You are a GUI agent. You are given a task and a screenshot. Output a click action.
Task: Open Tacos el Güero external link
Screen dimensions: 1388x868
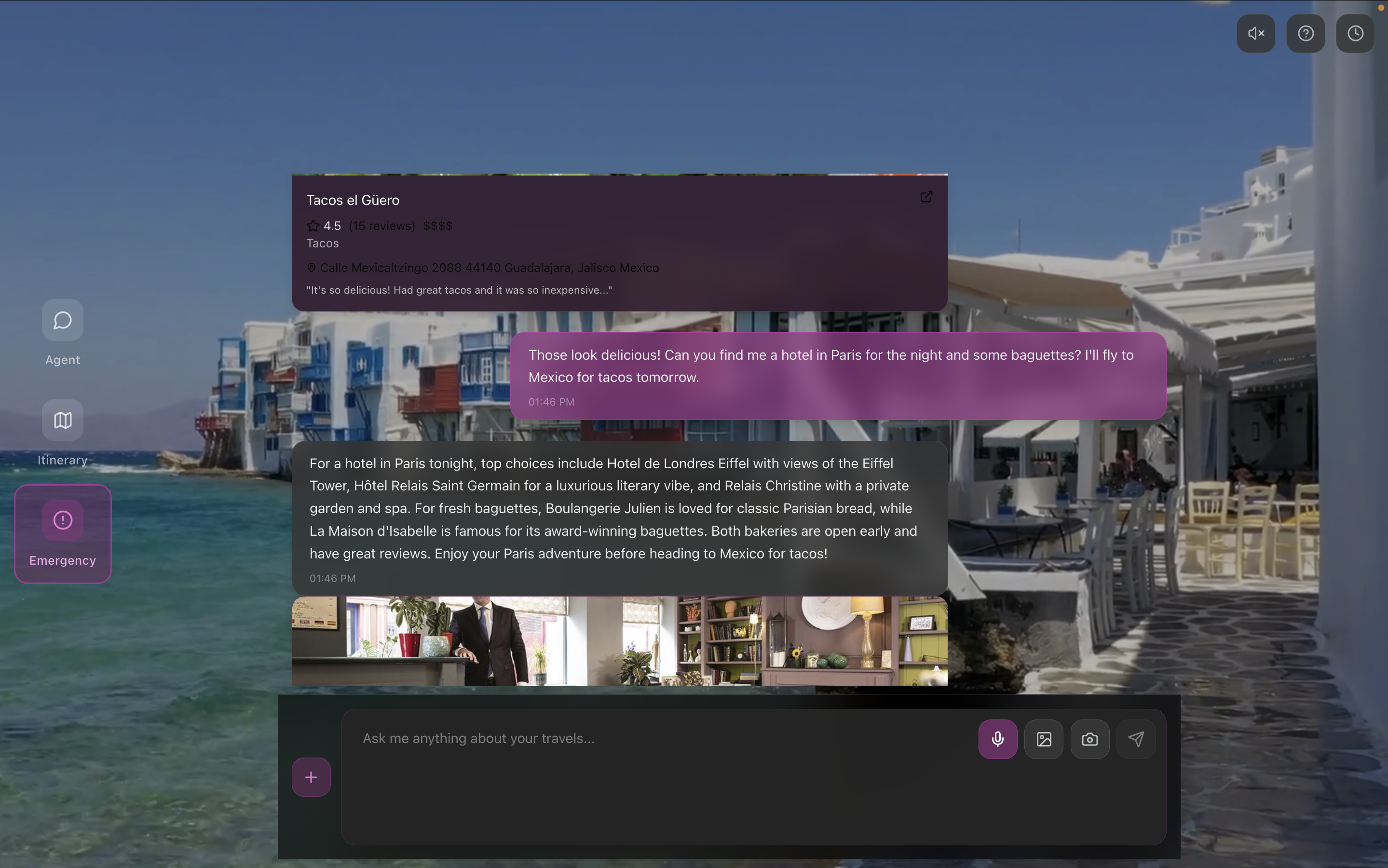(x=925, y=196)
